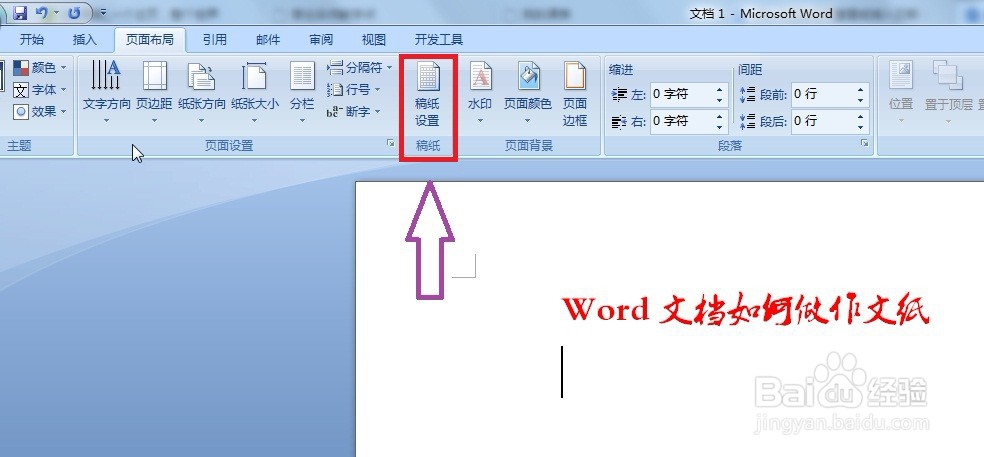
Task: Click the red Word 文档如何做作文纸 heading
Action: (746, 311)
